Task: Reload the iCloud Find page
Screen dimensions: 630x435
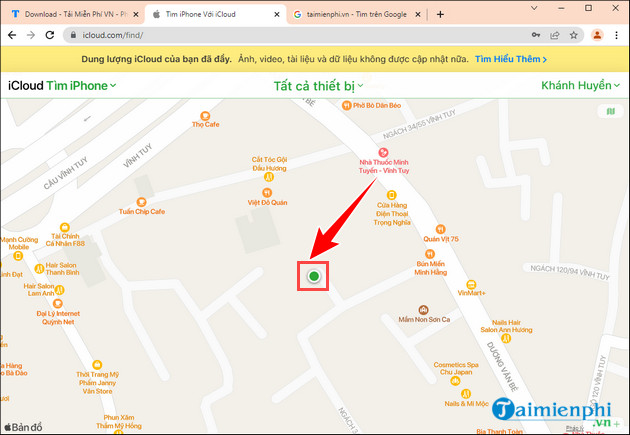Action: tap(50, 35)
